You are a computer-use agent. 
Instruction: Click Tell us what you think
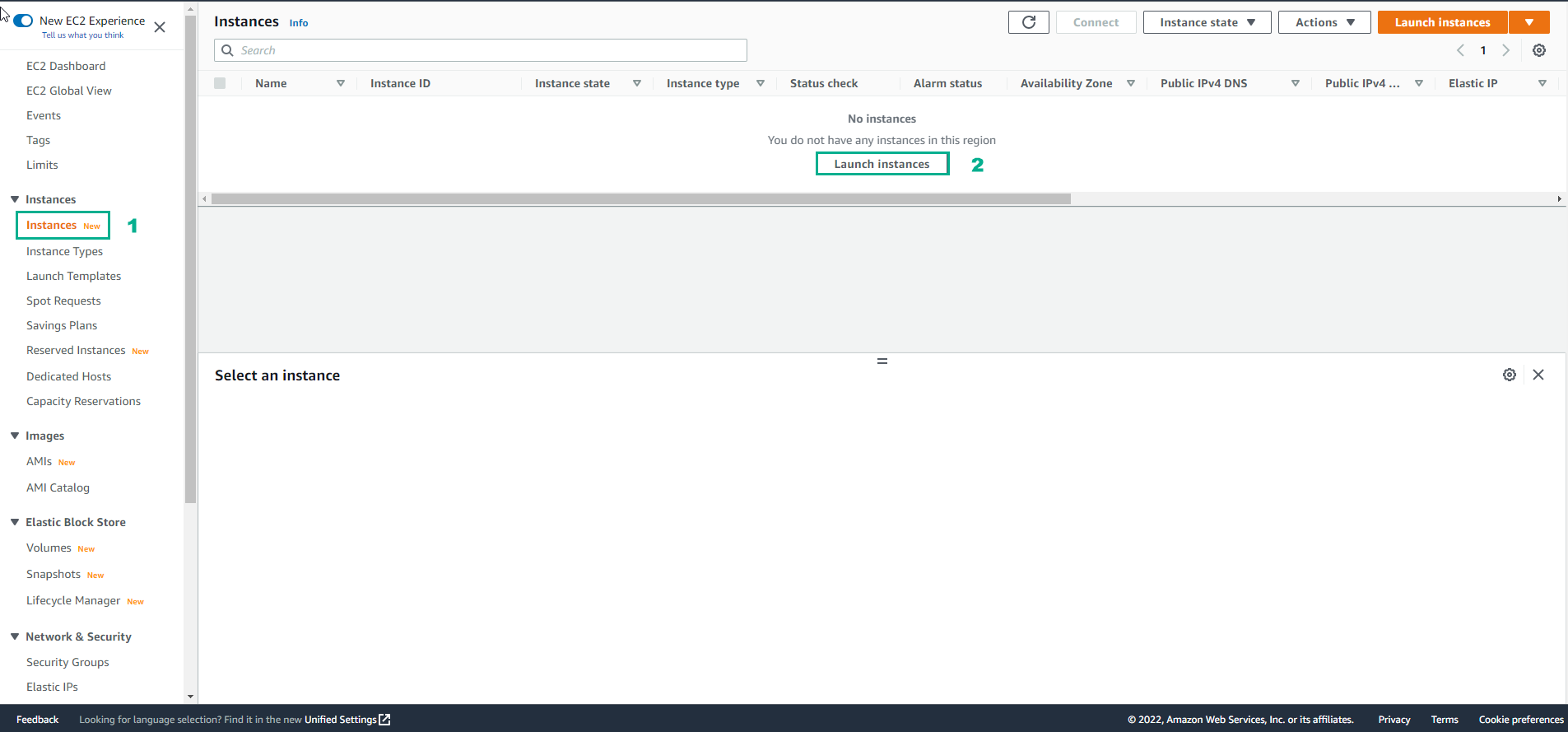pos(82,35)
